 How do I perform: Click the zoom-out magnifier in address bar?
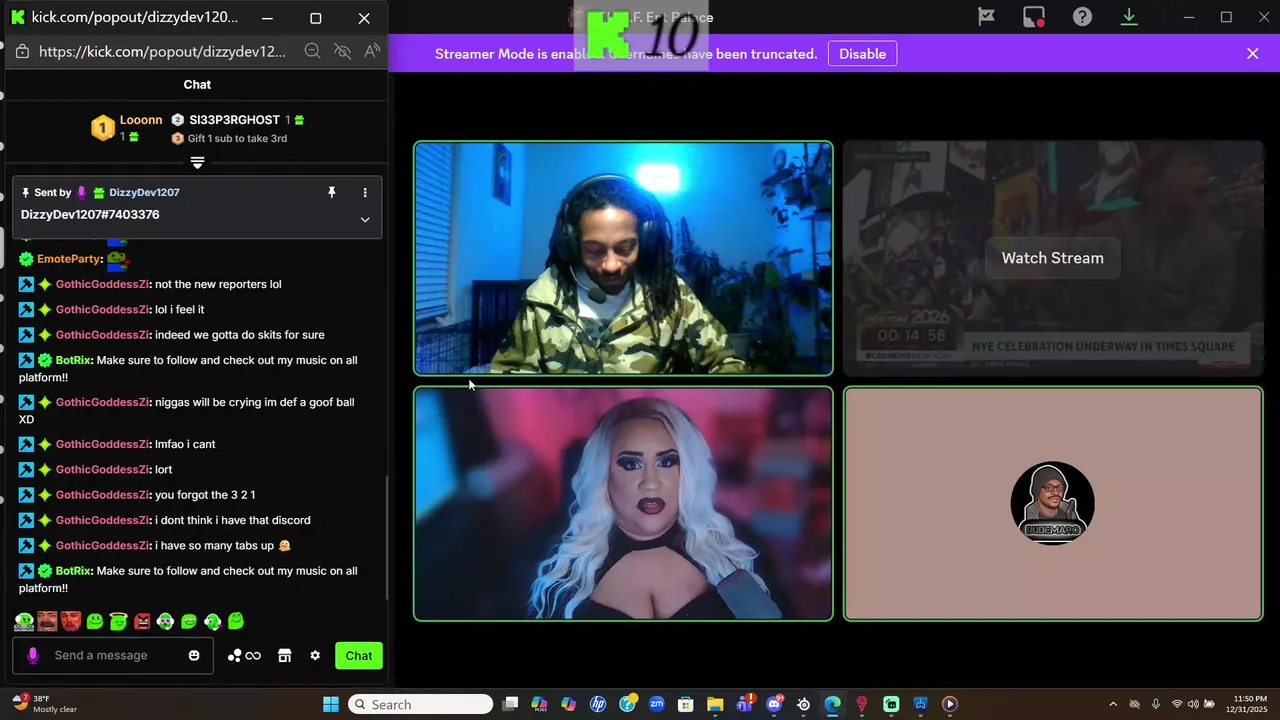(312, 51)
